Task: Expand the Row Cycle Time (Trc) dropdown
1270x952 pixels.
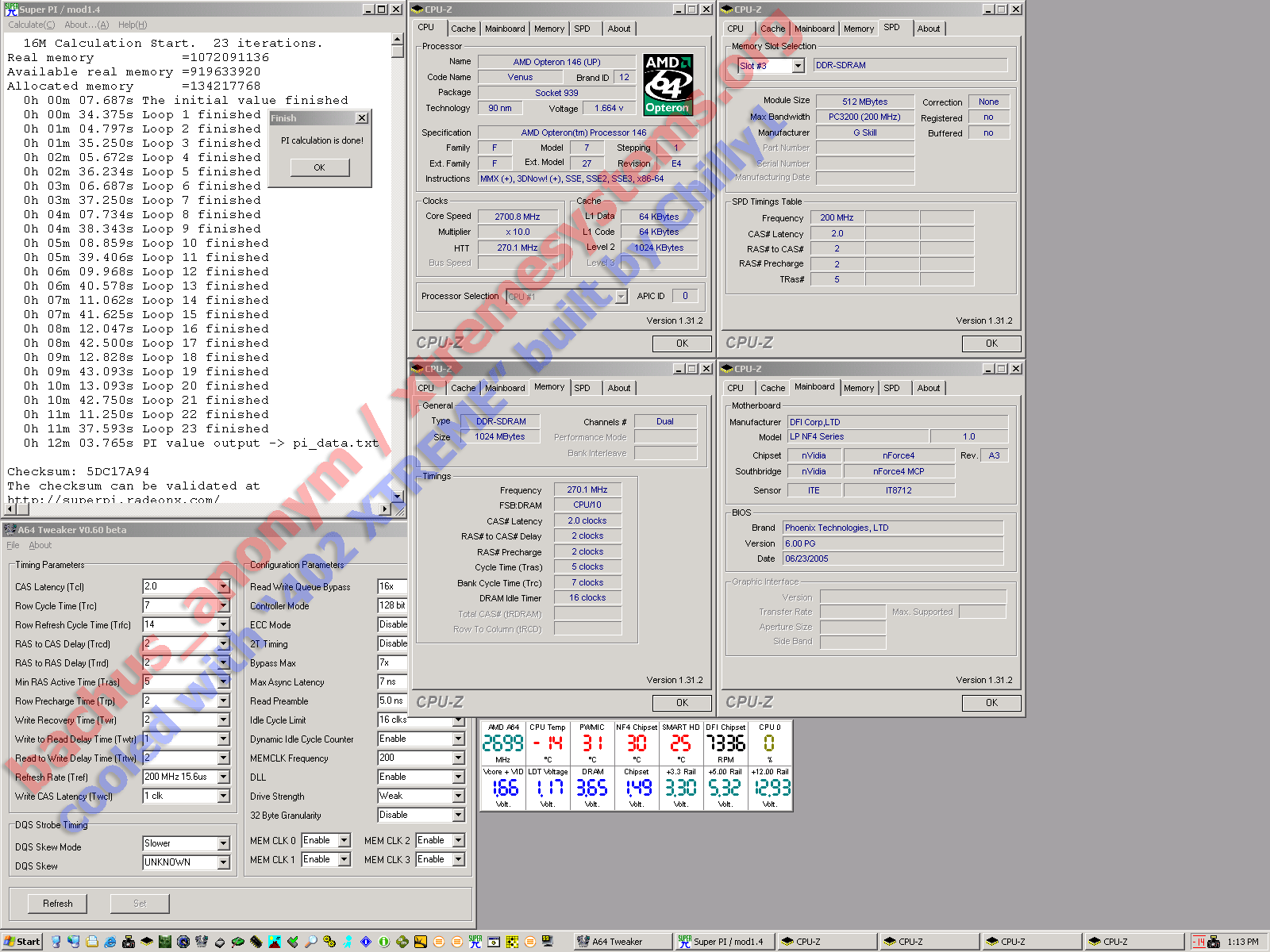Action: pos(224,606)
